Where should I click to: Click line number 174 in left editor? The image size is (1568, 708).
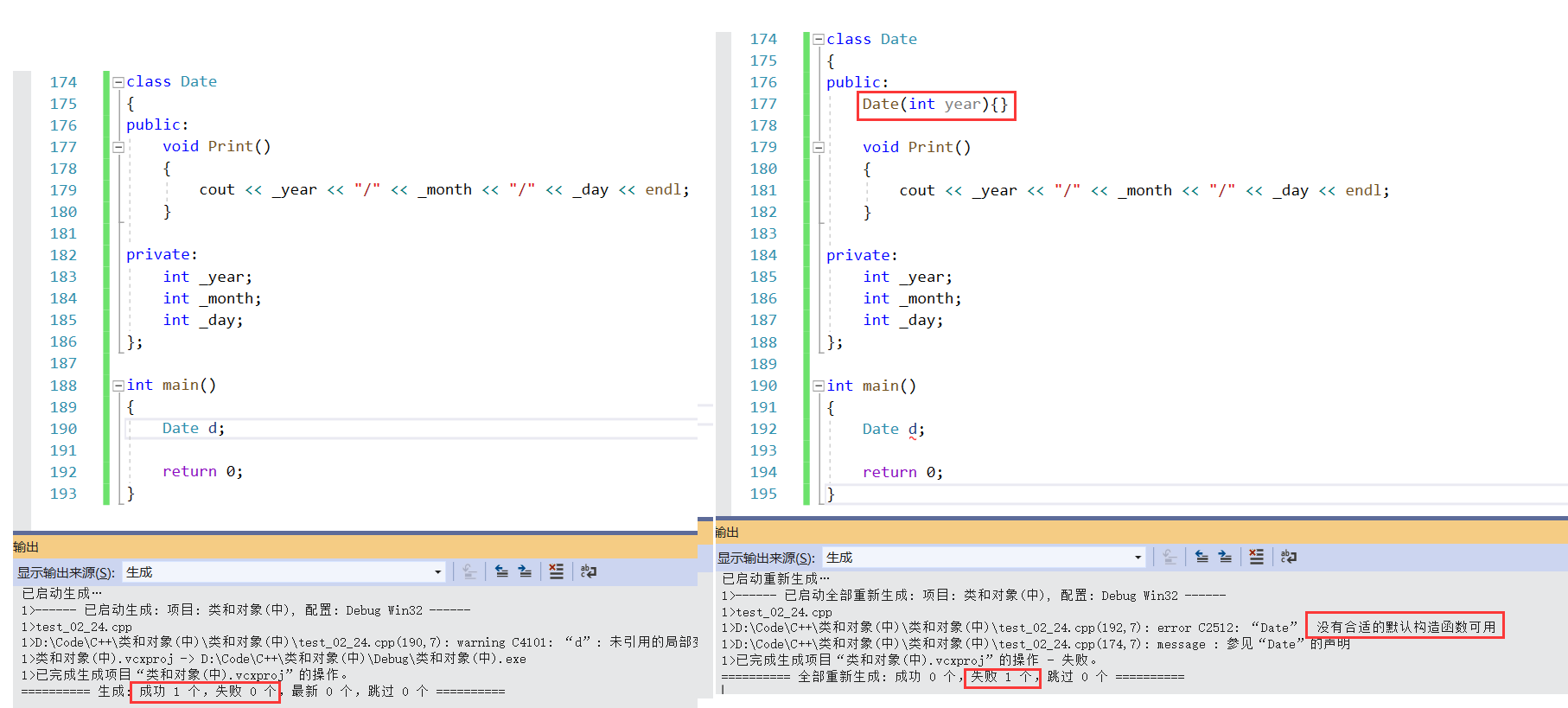(x=63, y=82)
